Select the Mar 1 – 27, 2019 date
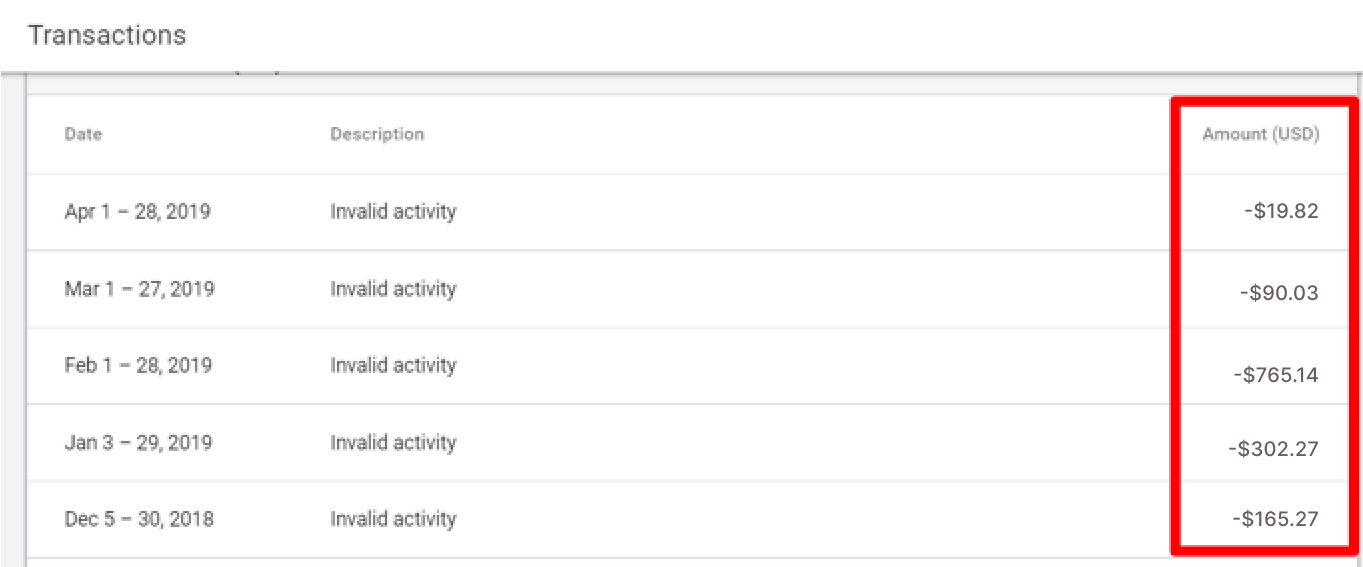Screen dimensions: 1363x567 139,289
